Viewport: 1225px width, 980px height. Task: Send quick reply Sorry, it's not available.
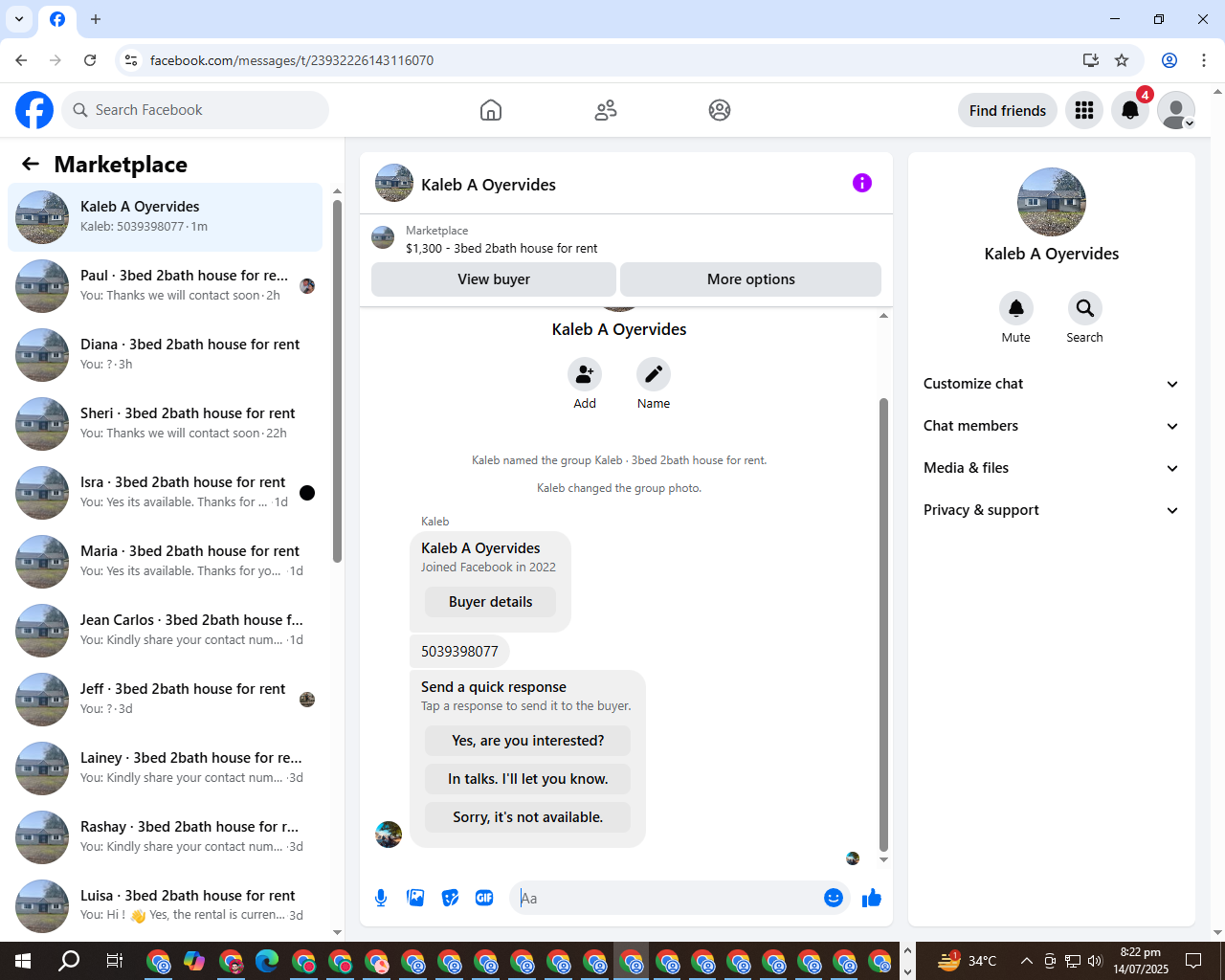coord(528,817)
